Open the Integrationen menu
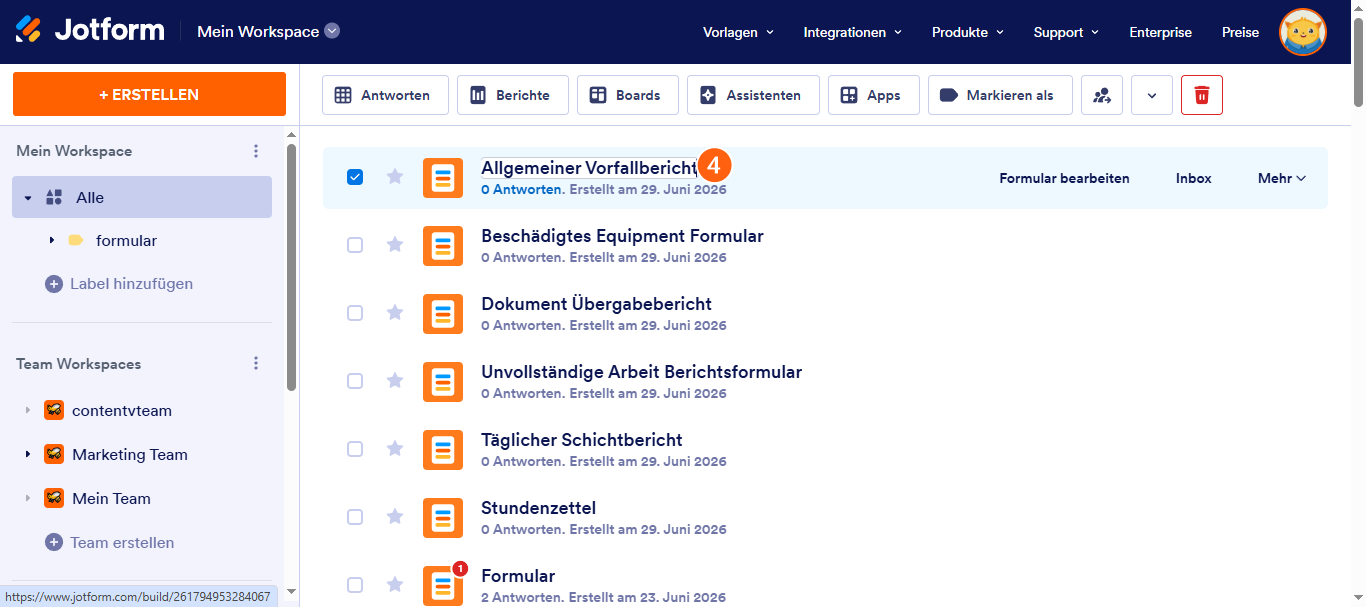Image resolution: width=1366 pixels, height=607 pixels. (853, 32)
